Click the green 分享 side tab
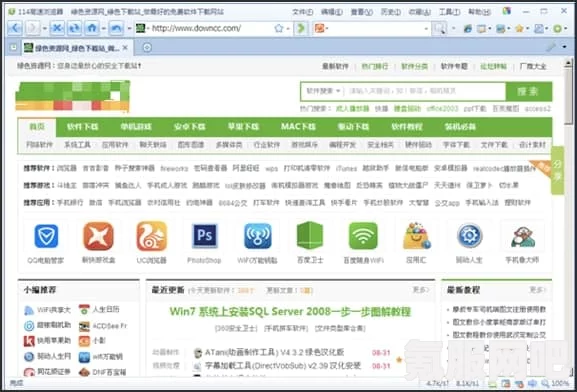The width and height of the screenshot is (577, 392). [x=557, y=170]
